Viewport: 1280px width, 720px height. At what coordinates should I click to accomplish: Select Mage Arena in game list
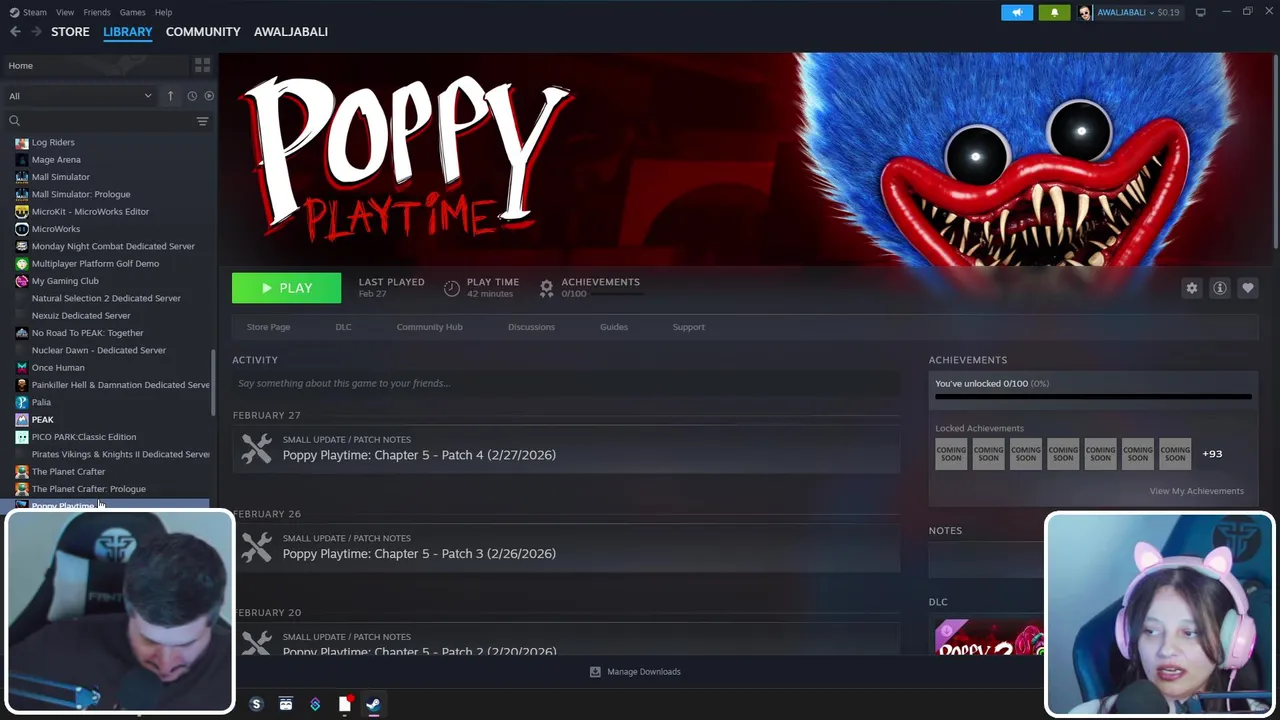pyautogui.click(x=56, y=160)
